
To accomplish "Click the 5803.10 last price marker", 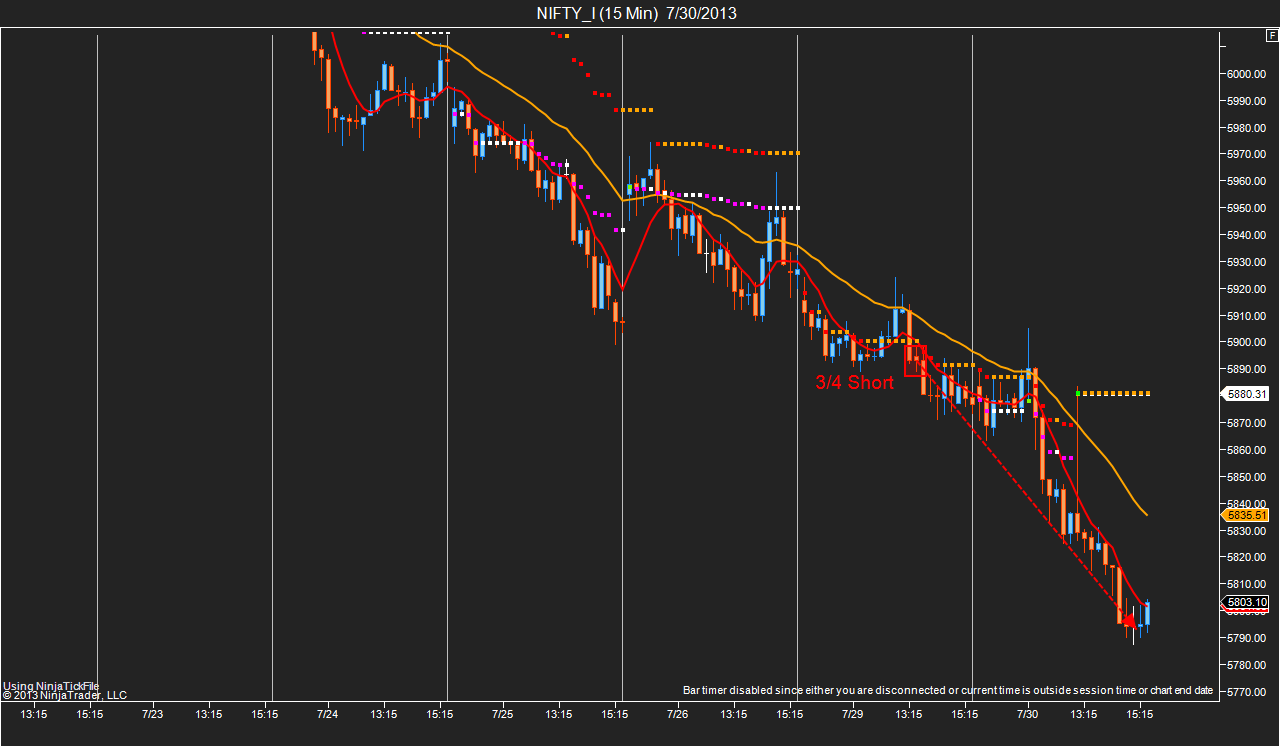I will click(1247, 602).
